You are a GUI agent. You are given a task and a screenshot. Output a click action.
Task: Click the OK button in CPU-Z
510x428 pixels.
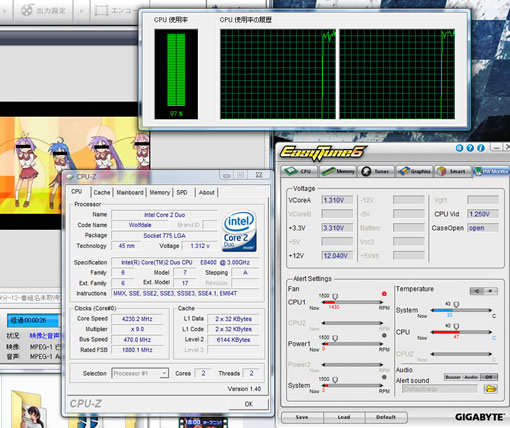point(249,404)
